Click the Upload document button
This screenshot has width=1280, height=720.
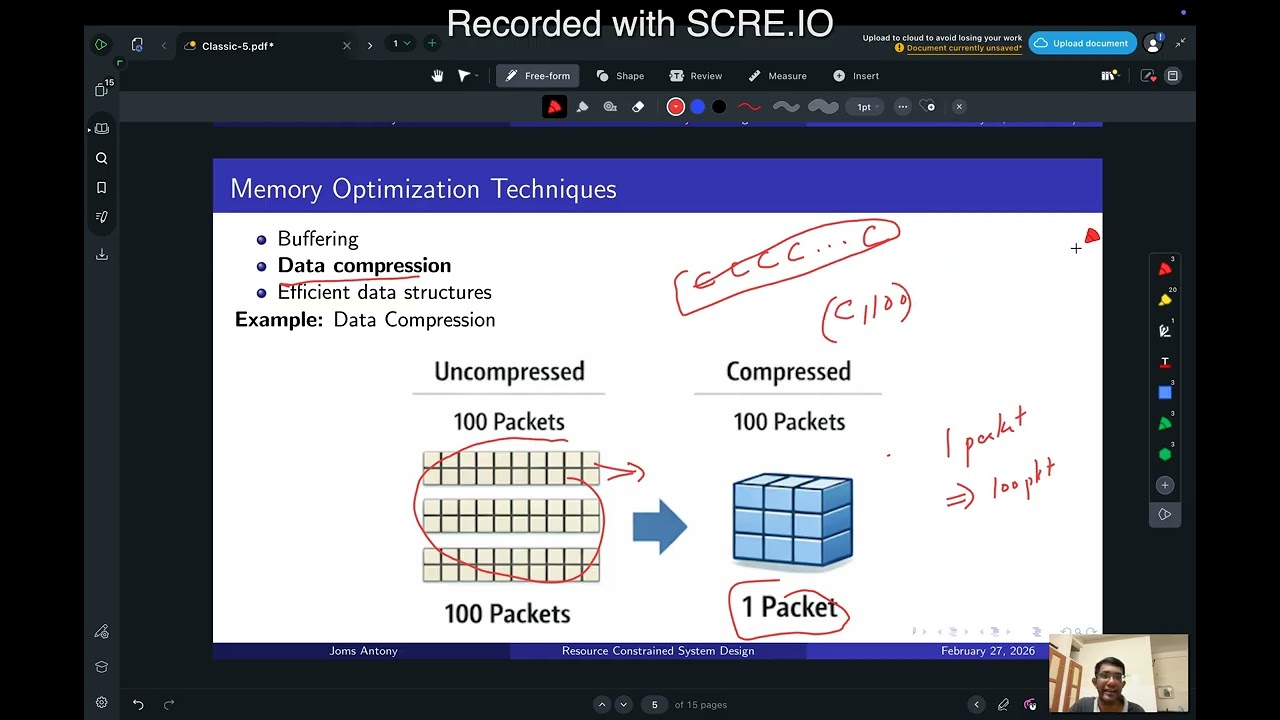click(x=1083, y=43)
